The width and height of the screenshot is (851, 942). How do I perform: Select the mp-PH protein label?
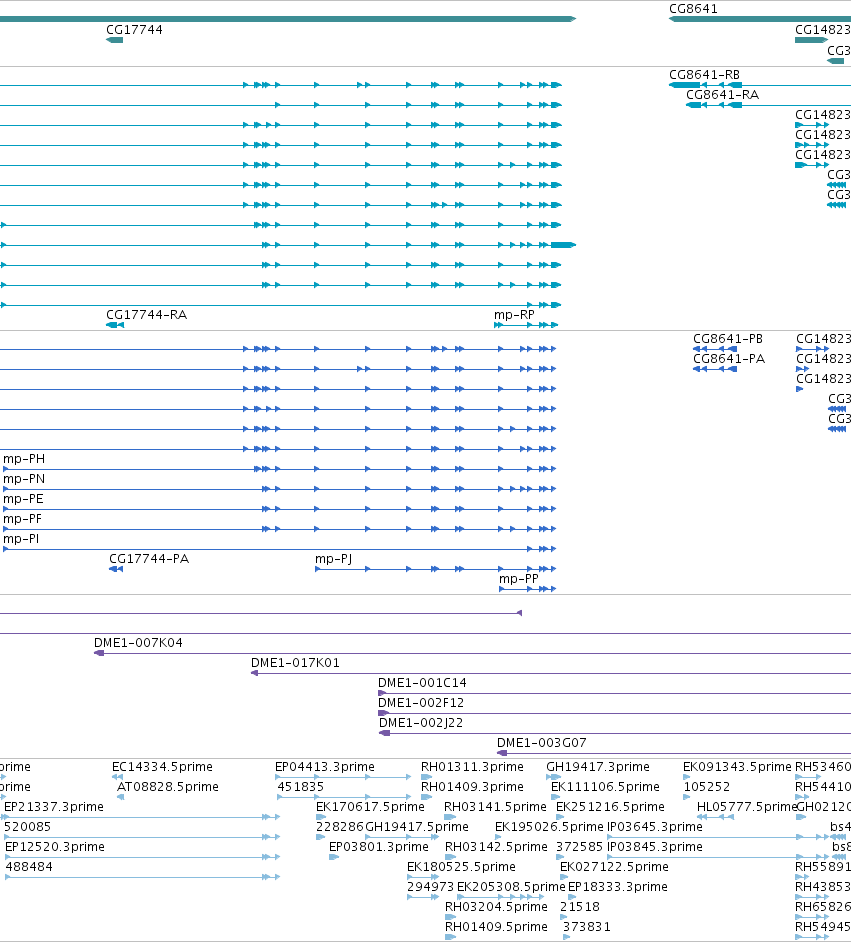(x=24, y=459)
